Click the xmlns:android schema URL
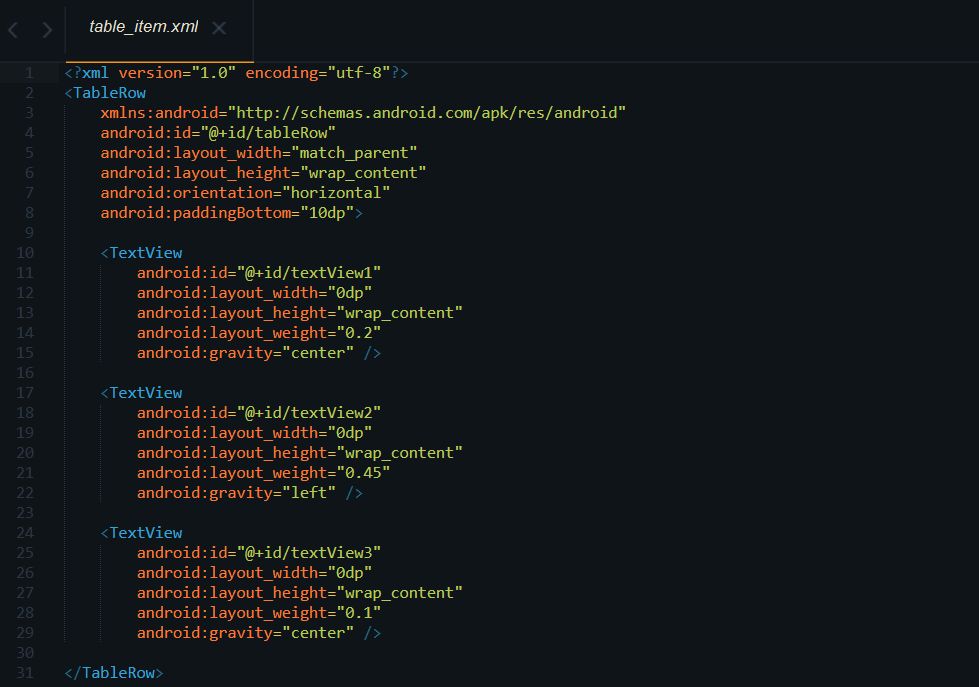979x687 pixels. click(x=427, y=113)
